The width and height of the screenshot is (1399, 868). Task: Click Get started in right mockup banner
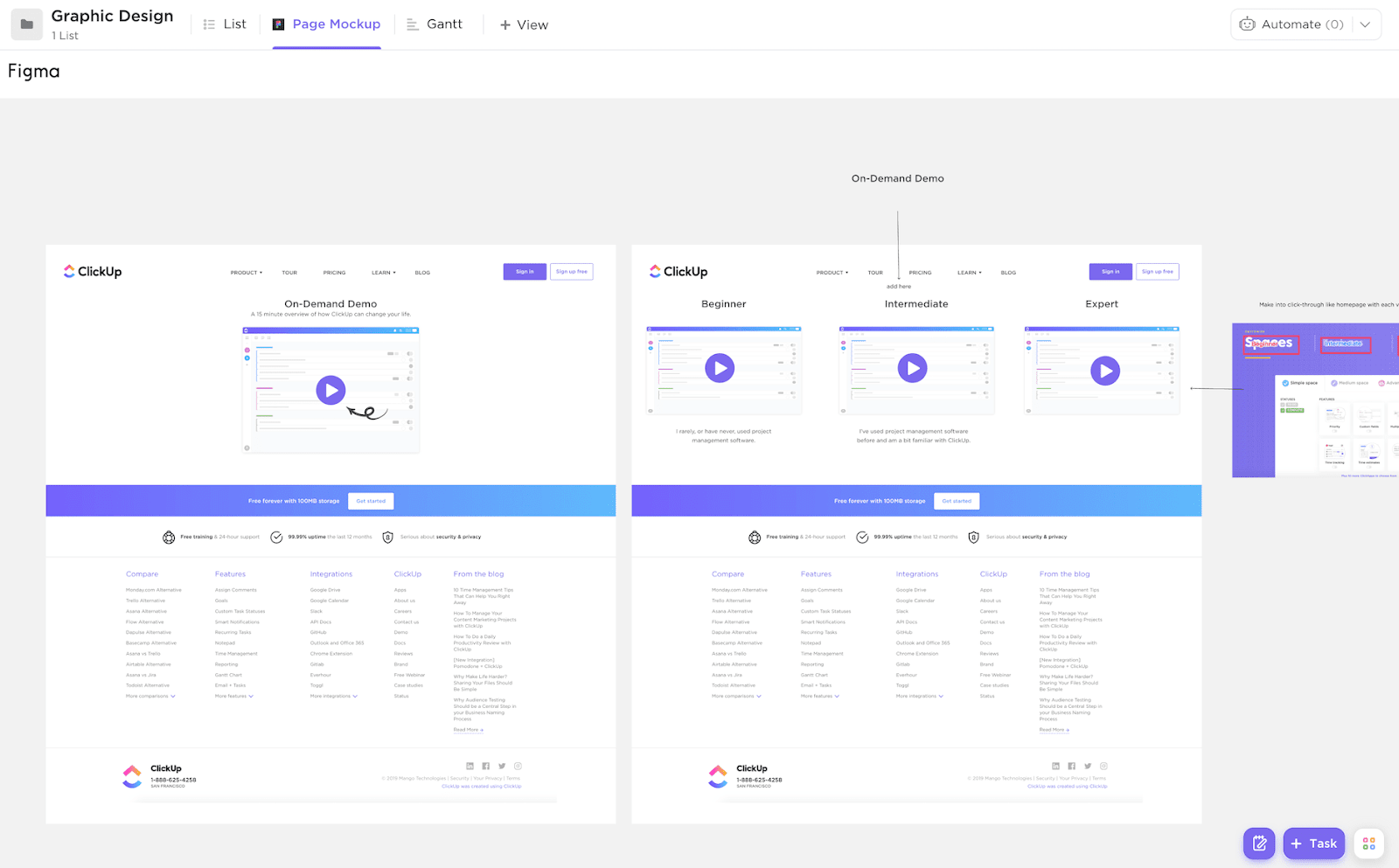tap(957, 501)
